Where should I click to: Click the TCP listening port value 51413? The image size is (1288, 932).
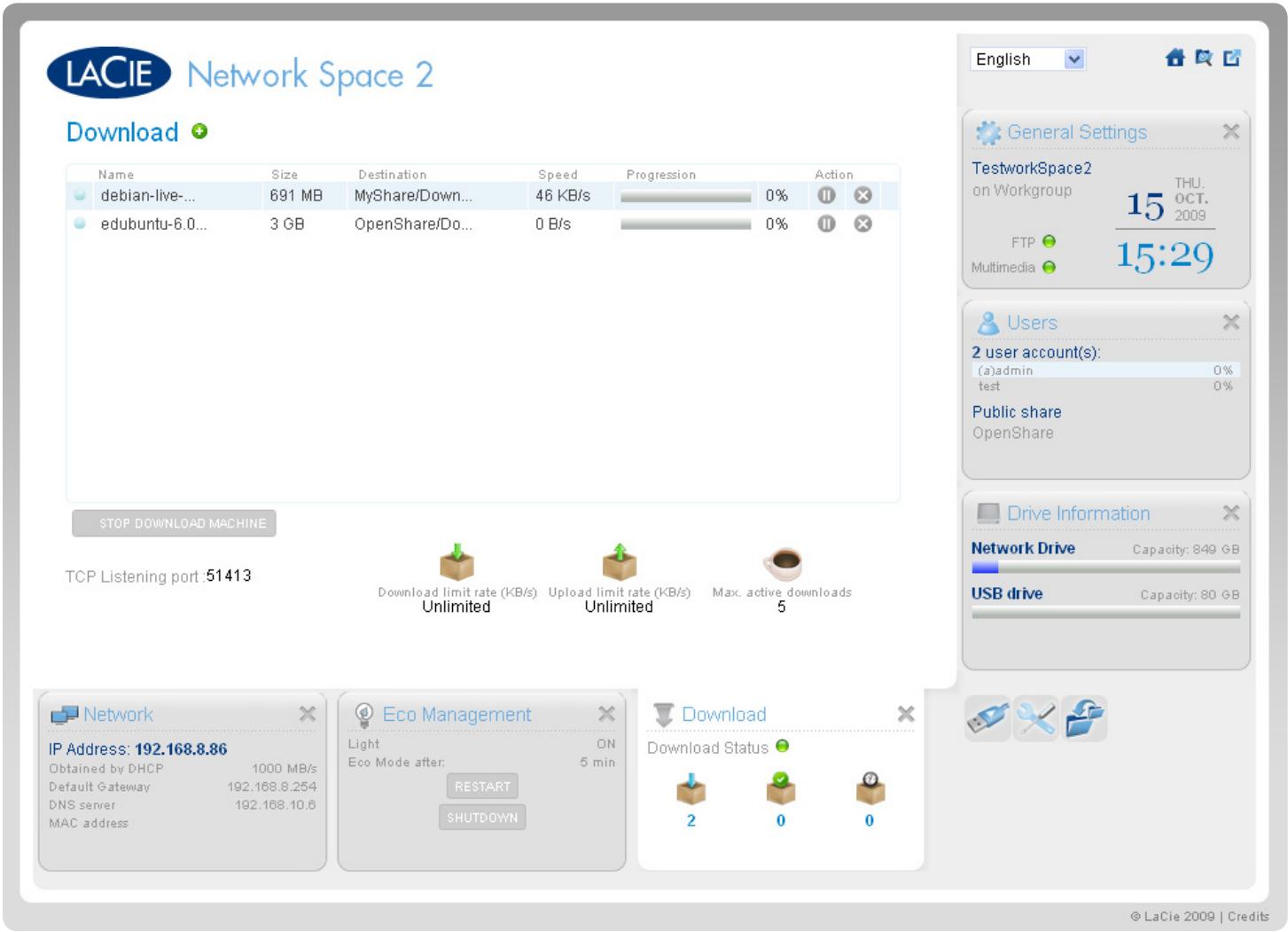pos(229,576)
